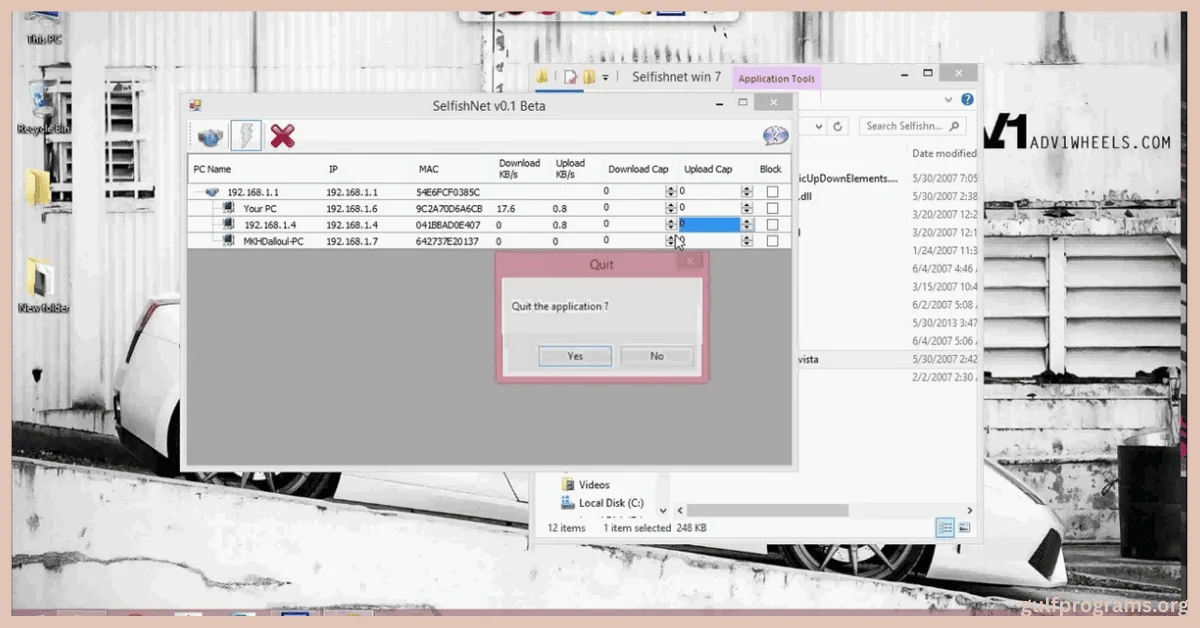Click the red X stop icon

click(x=283, y=135)
